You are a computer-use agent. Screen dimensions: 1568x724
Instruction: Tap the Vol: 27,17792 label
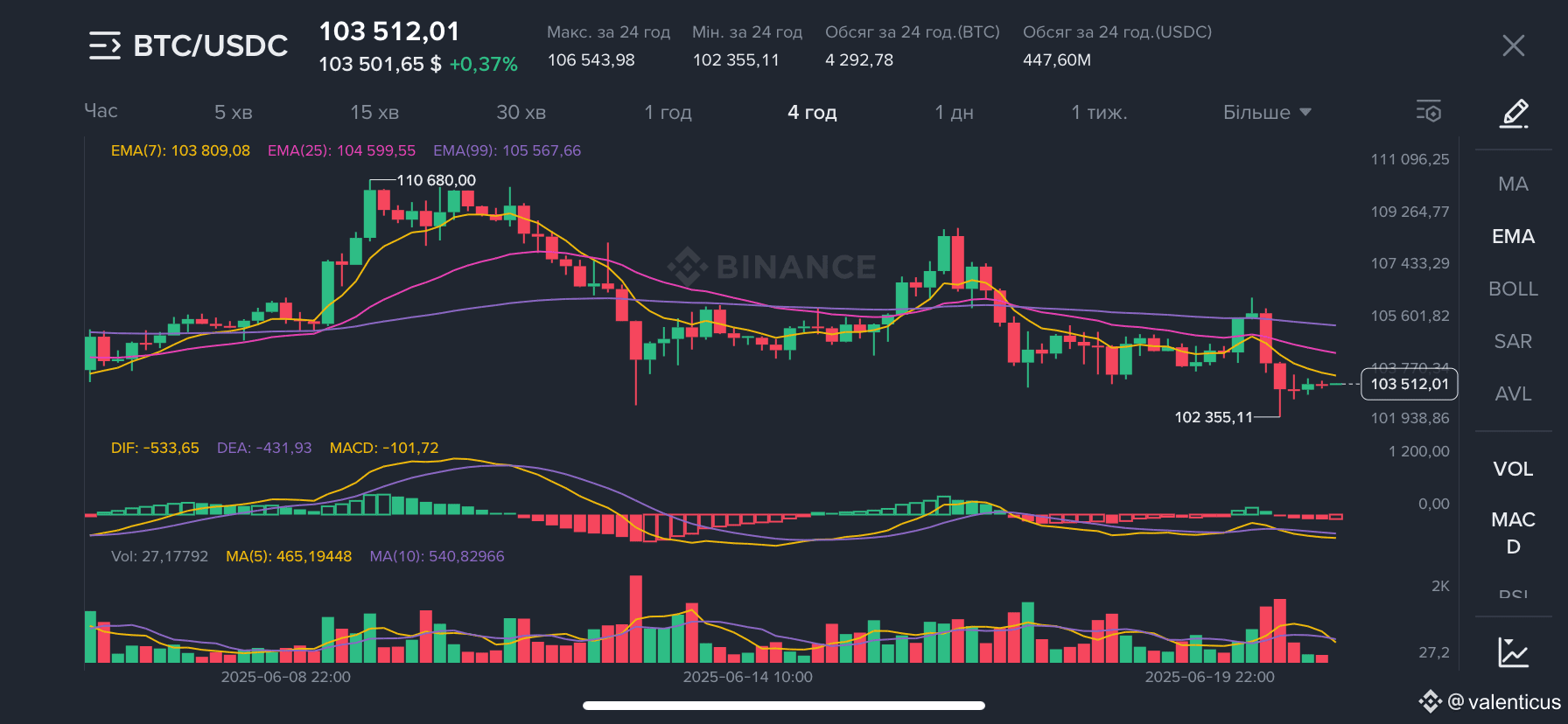159,556
